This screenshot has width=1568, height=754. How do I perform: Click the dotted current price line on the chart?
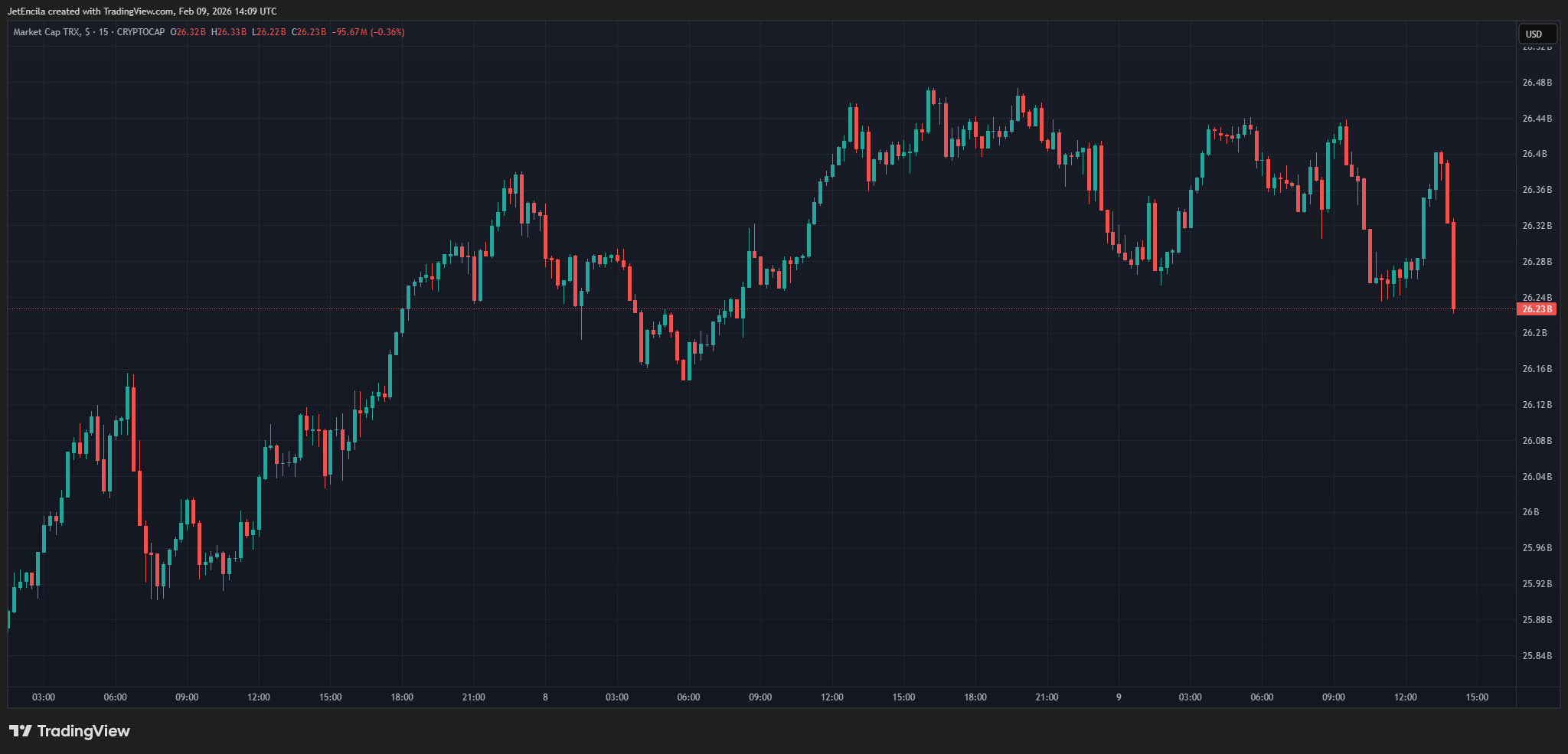click(766, 308)
